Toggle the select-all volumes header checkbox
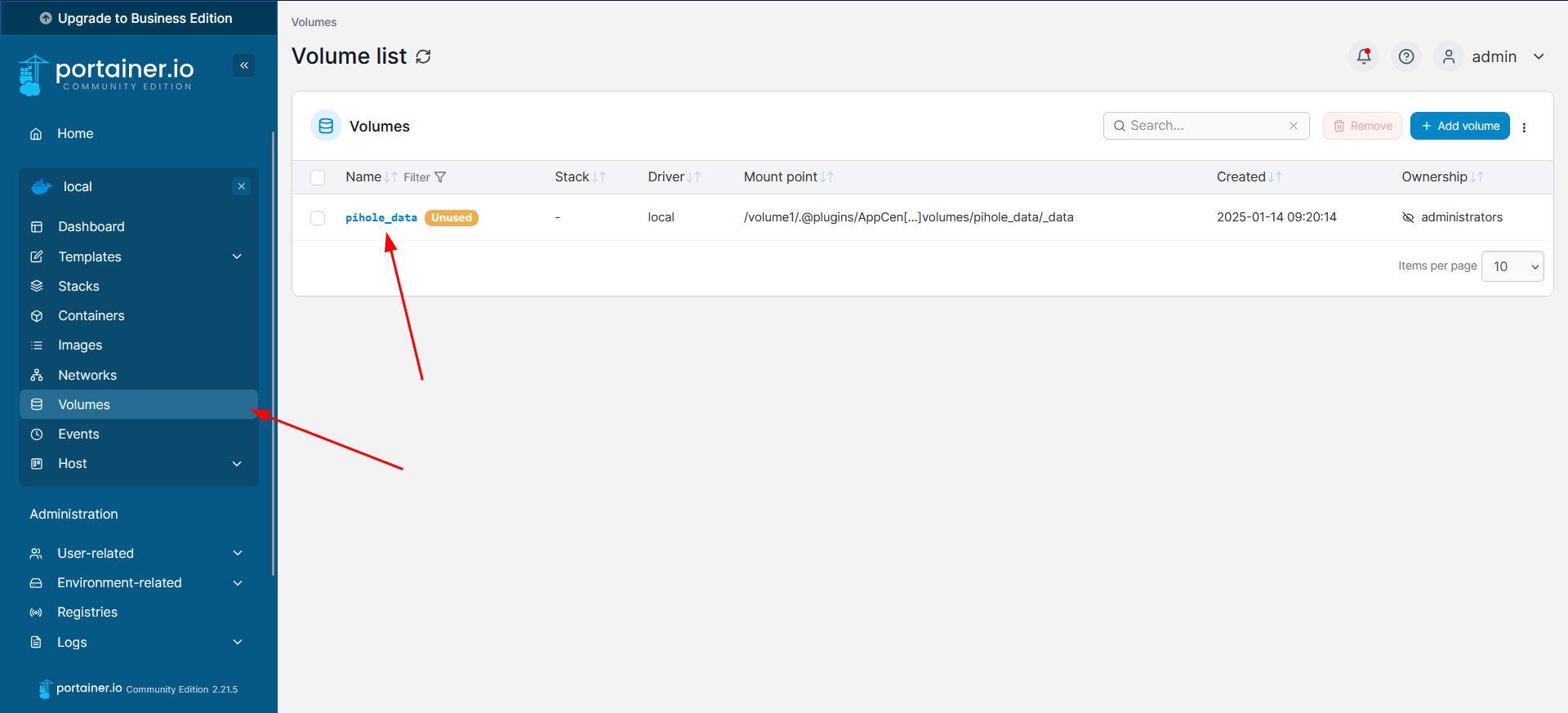Screen dimensions: 1568x713 (x=318, y=177)
